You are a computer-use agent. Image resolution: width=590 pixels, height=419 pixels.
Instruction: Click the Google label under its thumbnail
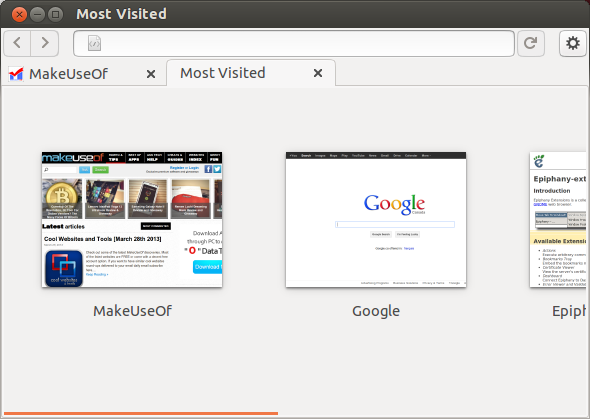(376, 311)
